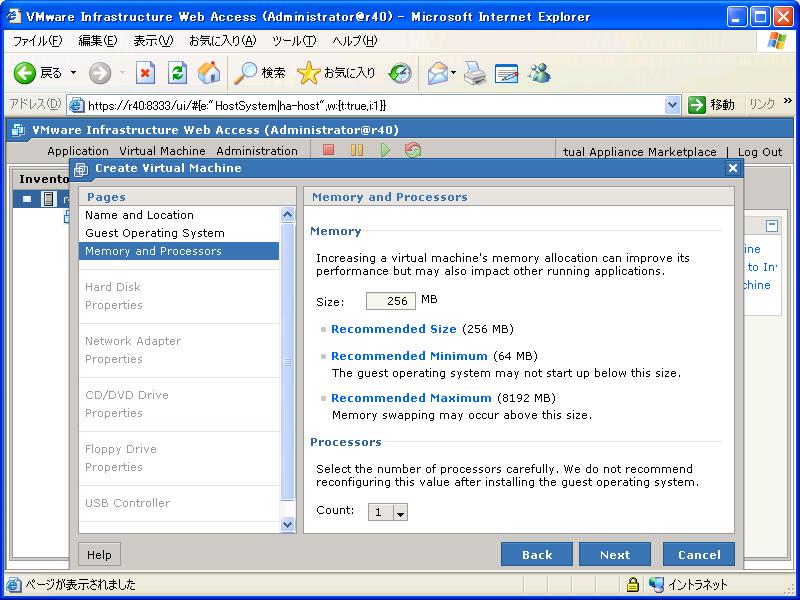
Task: Open the IE Search magnifier button
Action: click(259, 73)
